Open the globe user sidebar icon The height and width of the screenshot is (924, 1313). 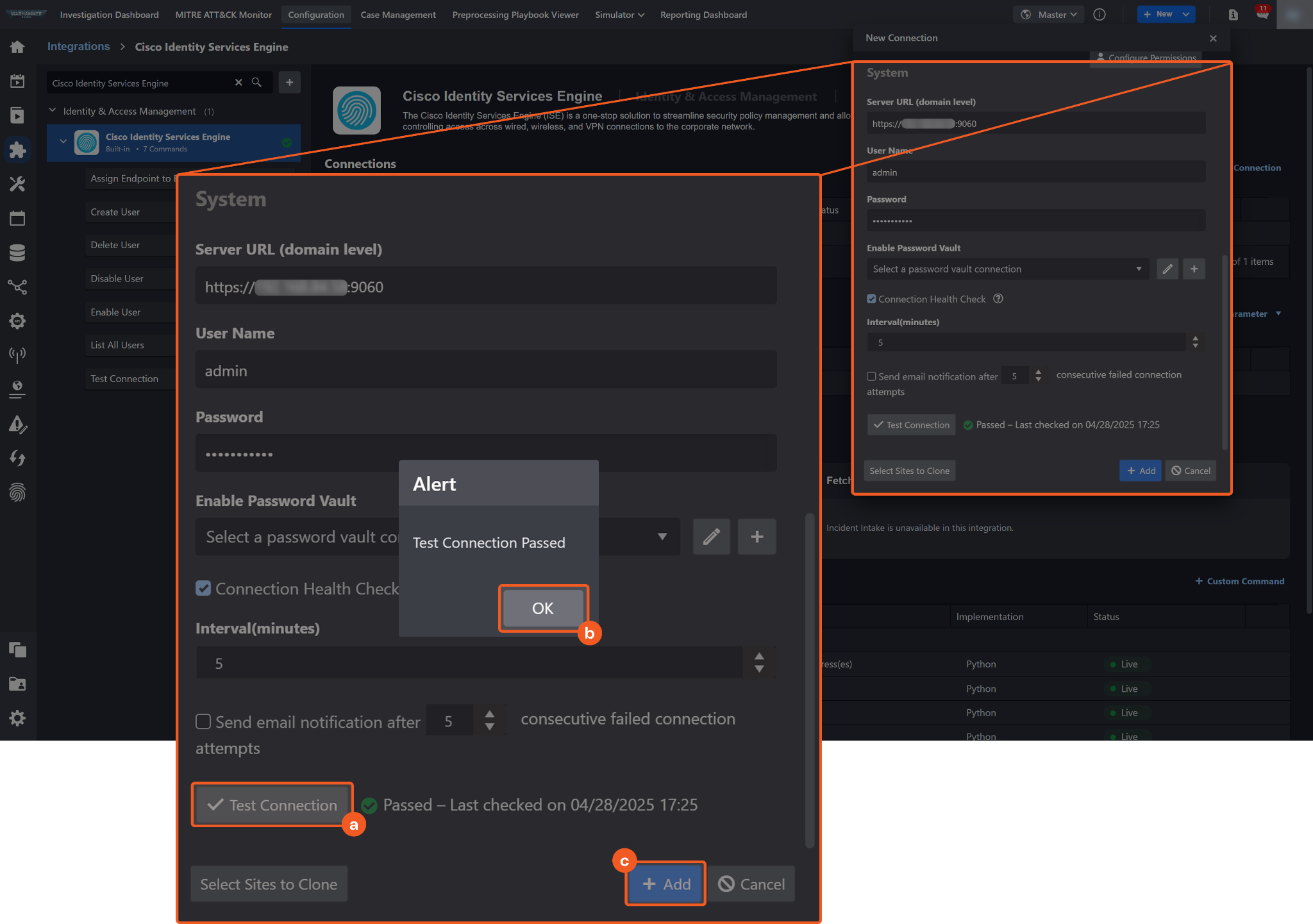pyautogui.click(x=17, y=389)
